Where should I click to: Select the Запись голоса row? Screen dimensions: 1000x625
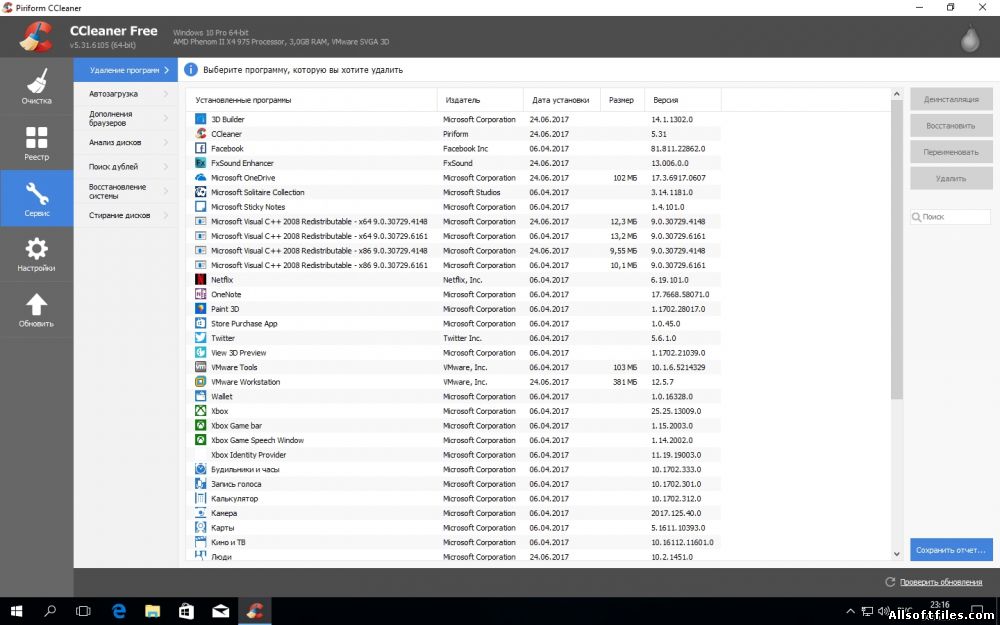[453, 484]
